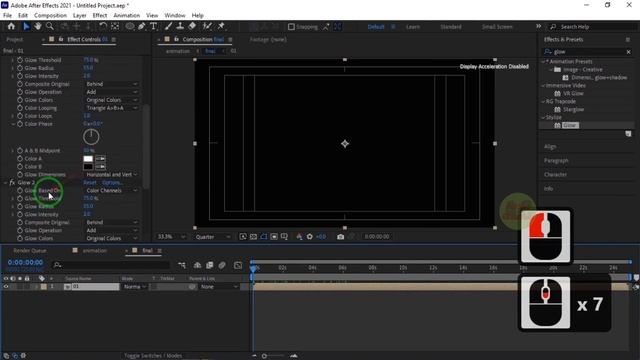Open the Quarter resolution dropdown
This screenshot has width=640, height=360.
tap(213, 237)
